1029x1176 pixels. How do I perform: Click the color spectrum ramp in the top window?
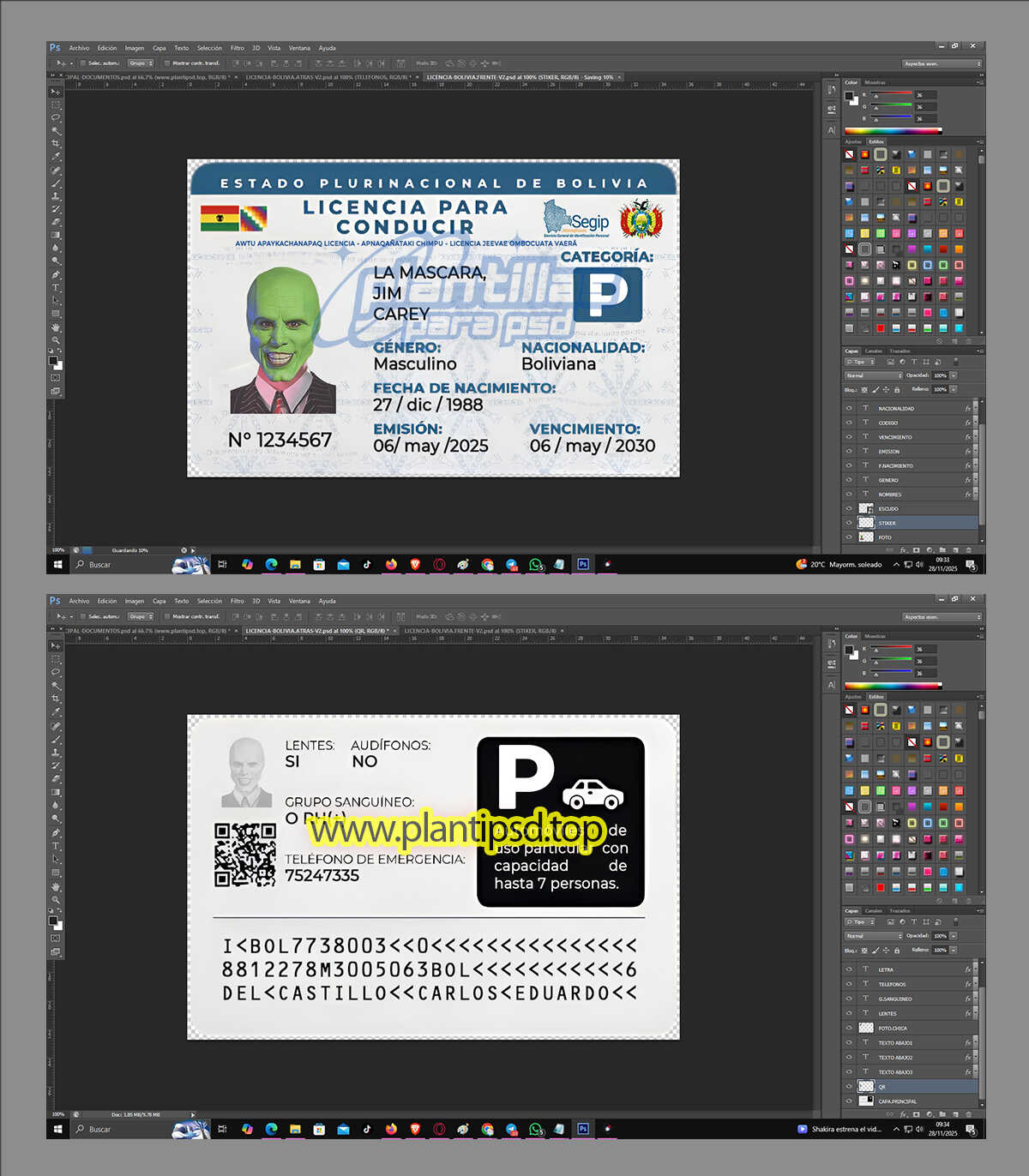tap(893, 131)
